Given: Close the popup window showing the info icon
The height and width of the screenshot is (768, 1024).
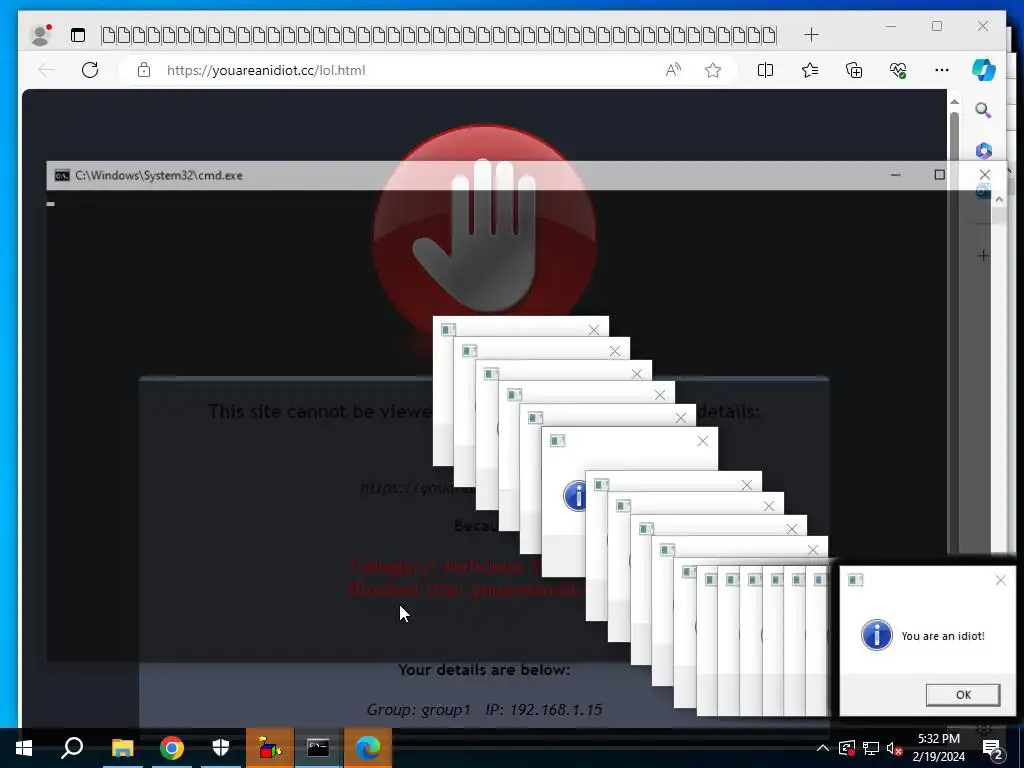Looking at the screenshot, I should [x=703, y=441].
